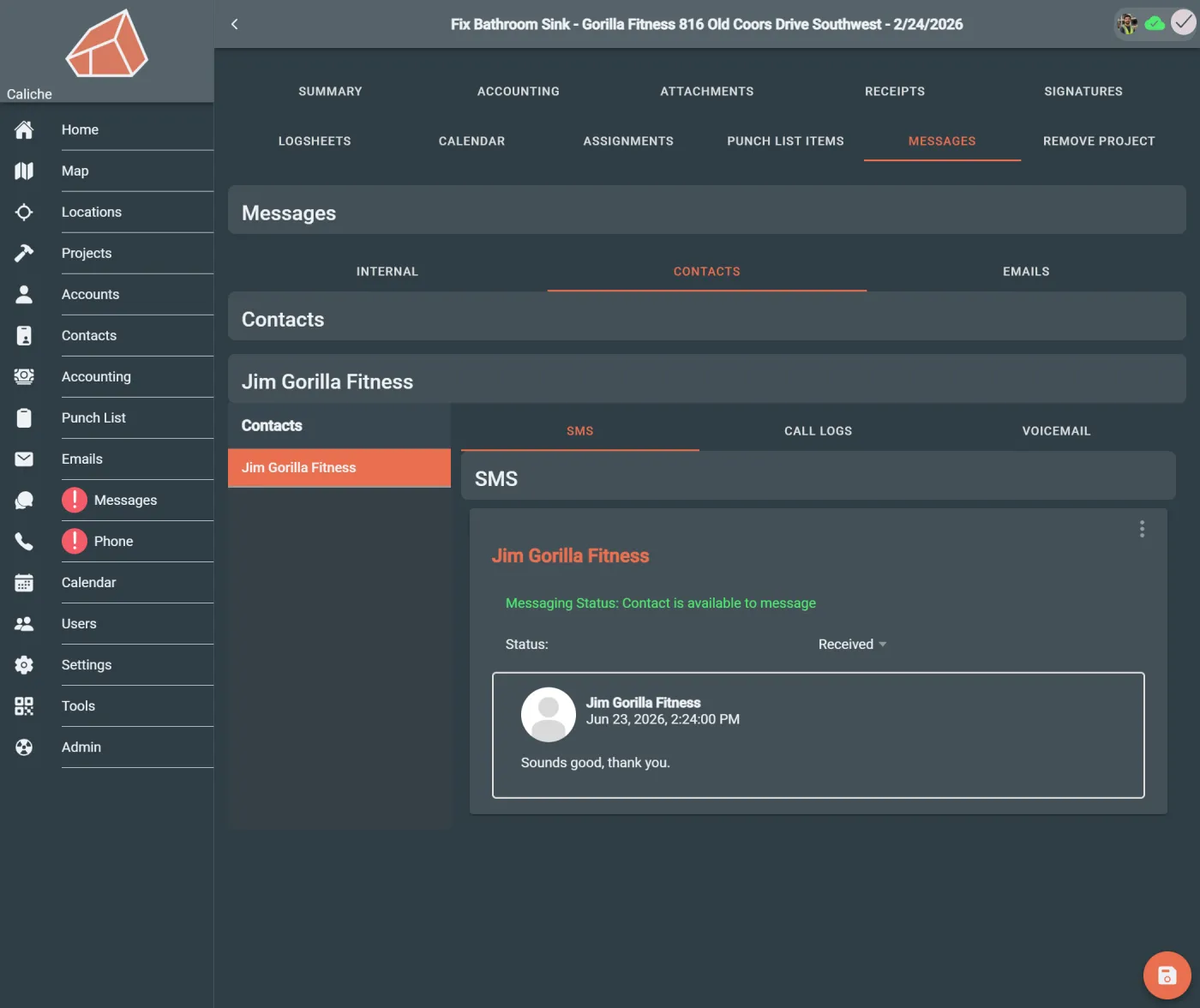1200x1008 pixels.
Task: Click the Settings gear icon
Action: (x=24, y=664)
